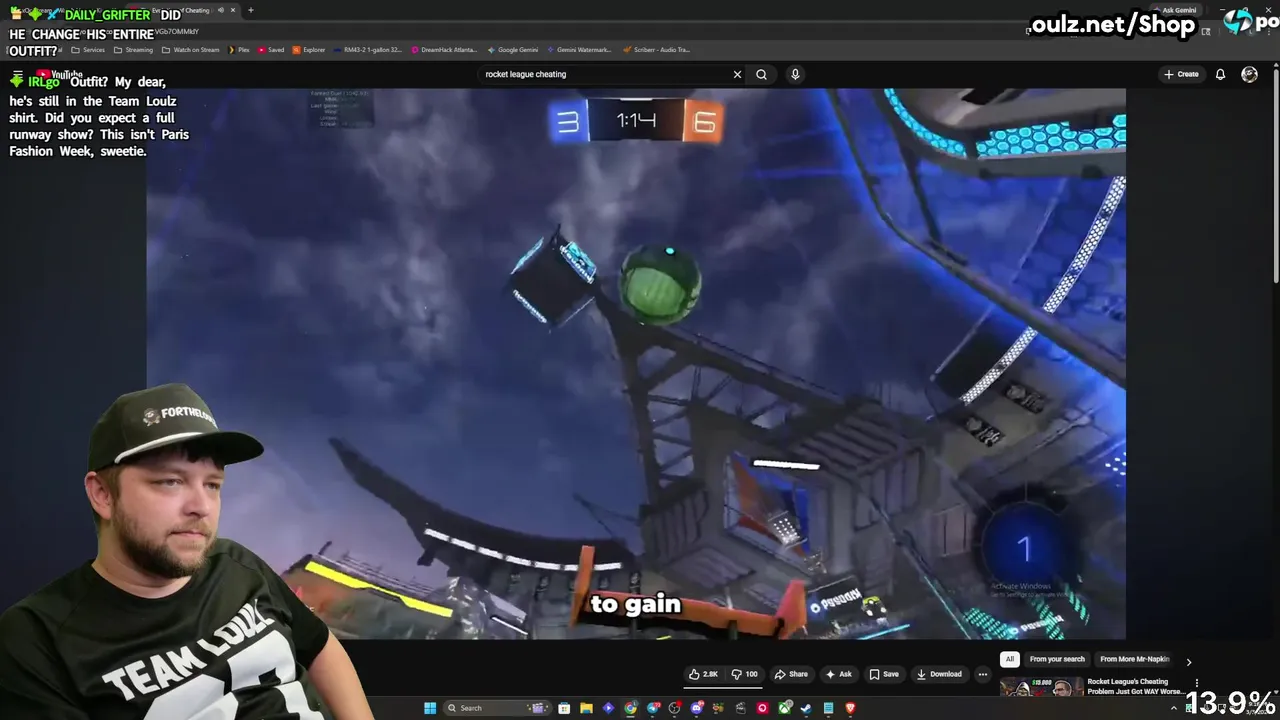The width and height of the screenshot is (1280, 720).
Task: Open Google Chrome from the taskbar
Action: click(630, 708)
